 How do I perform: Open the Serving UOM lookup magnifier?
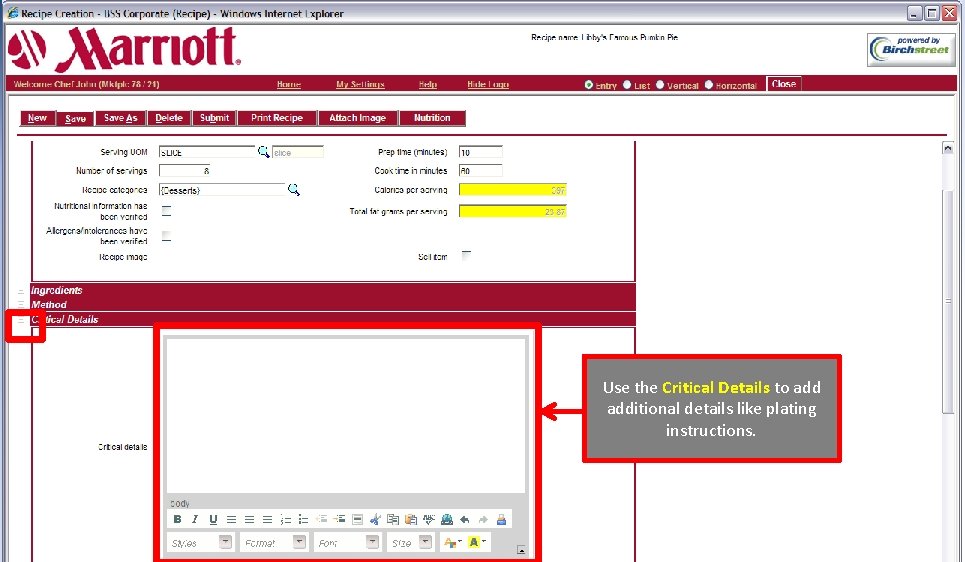(x=263, y=151)
